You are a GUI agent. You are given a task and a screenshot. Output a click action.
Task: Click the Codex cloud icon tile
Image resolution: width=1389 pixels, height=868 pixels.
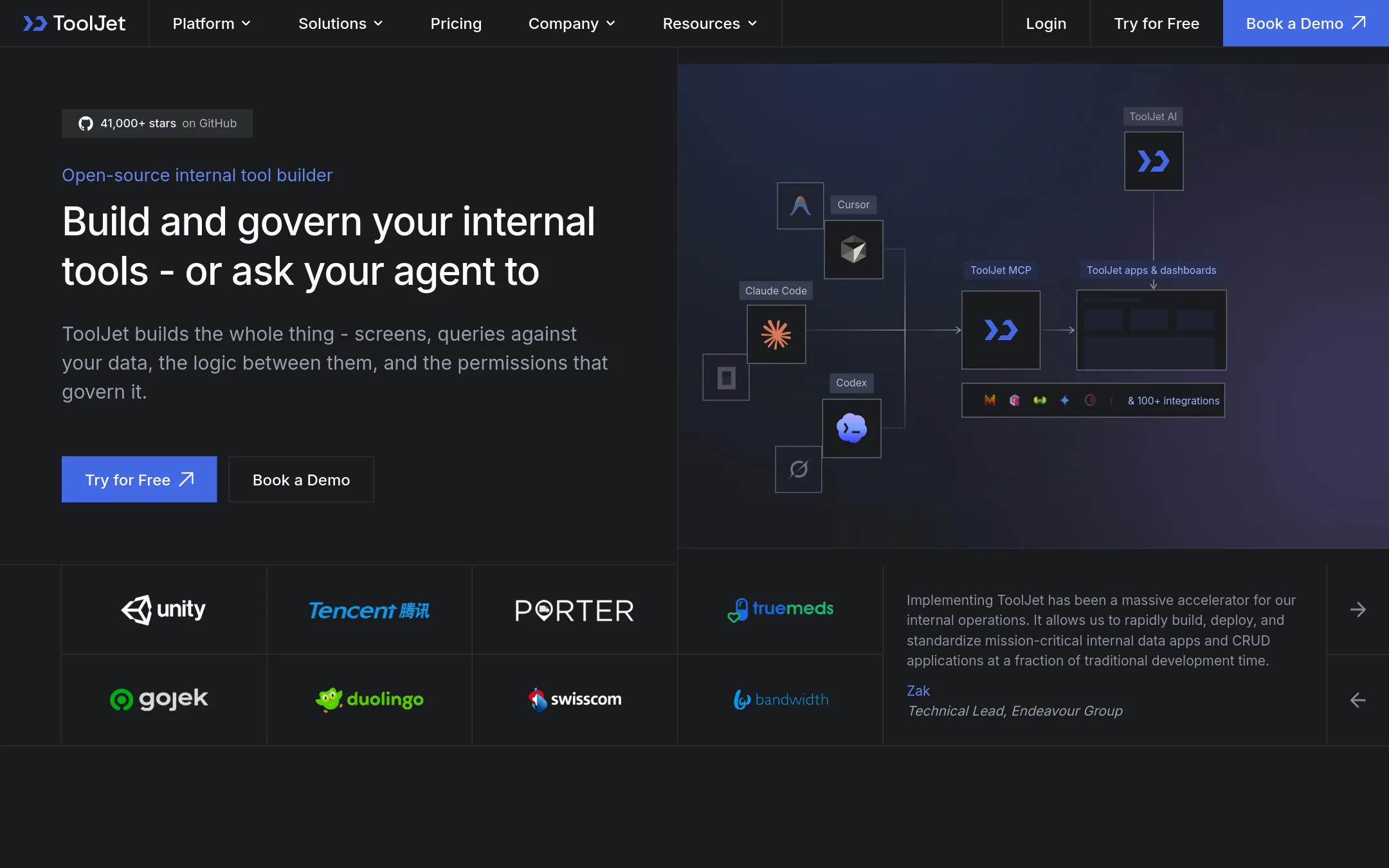pyautogui.click(x=851, y=428)
